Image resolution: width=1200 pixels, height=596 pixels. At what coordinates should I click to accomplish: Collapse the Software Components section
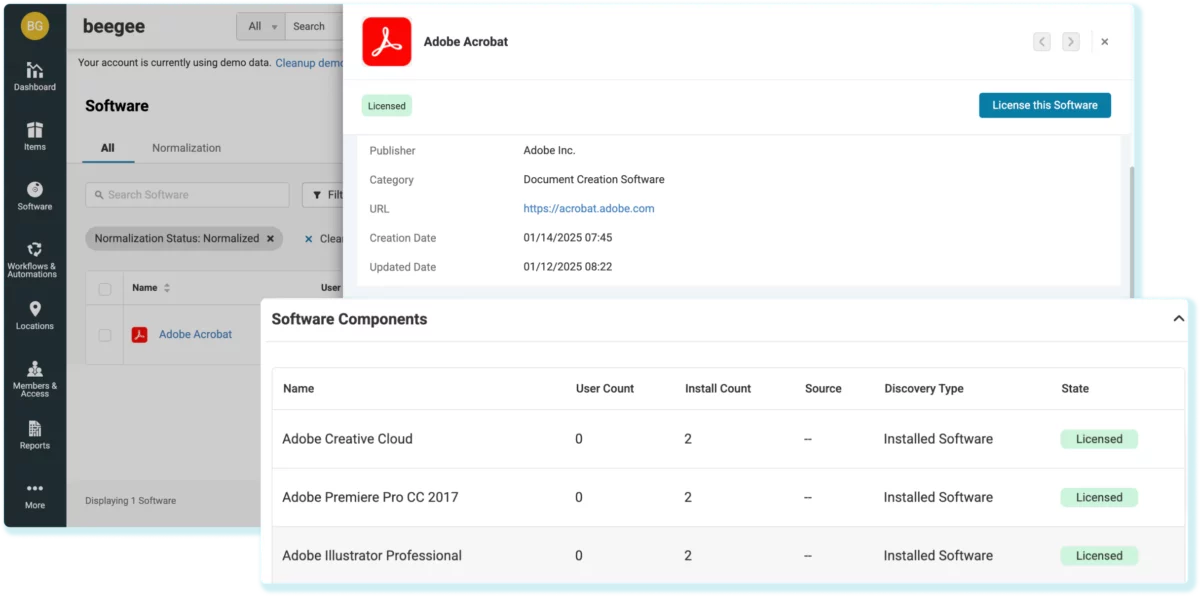[1178, 319]
